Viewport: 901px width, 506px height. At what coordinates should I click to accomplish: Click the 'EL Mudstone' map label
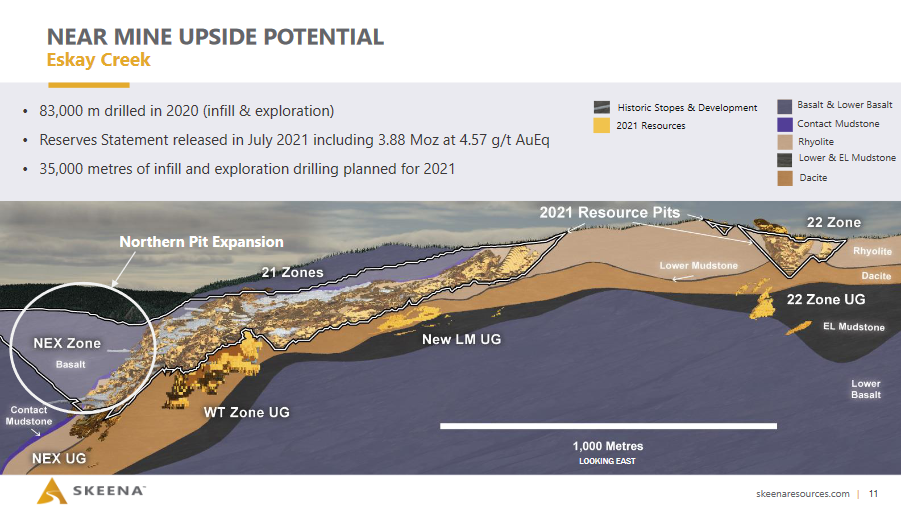854,327
